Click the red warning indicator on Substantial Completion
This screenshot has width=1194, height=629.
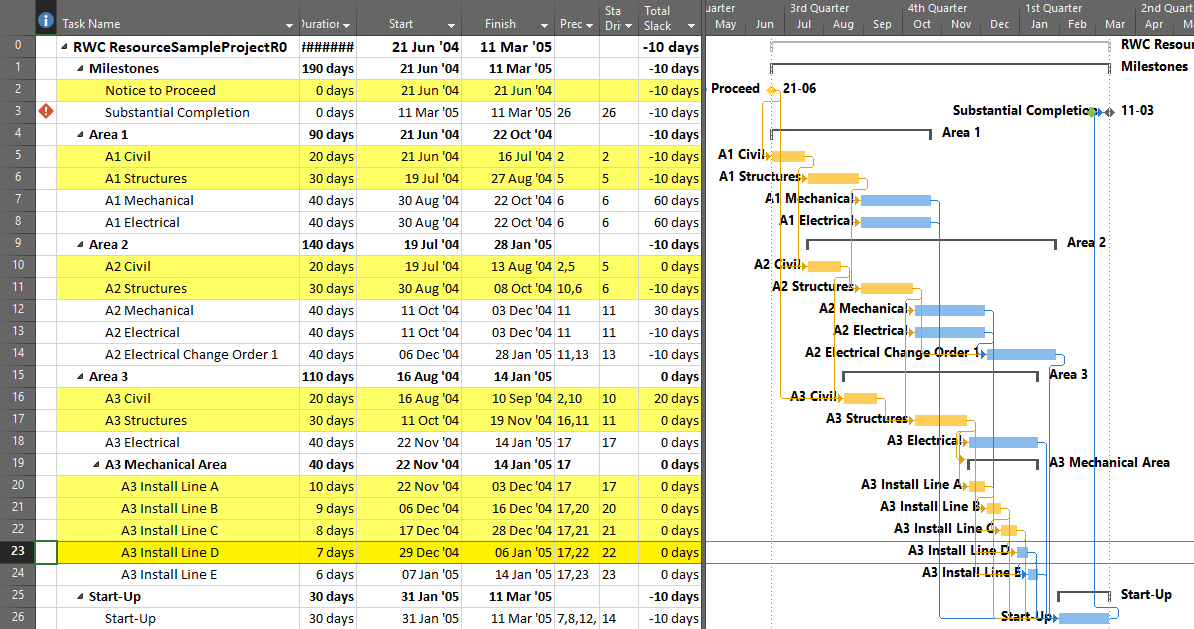(46, 112)
